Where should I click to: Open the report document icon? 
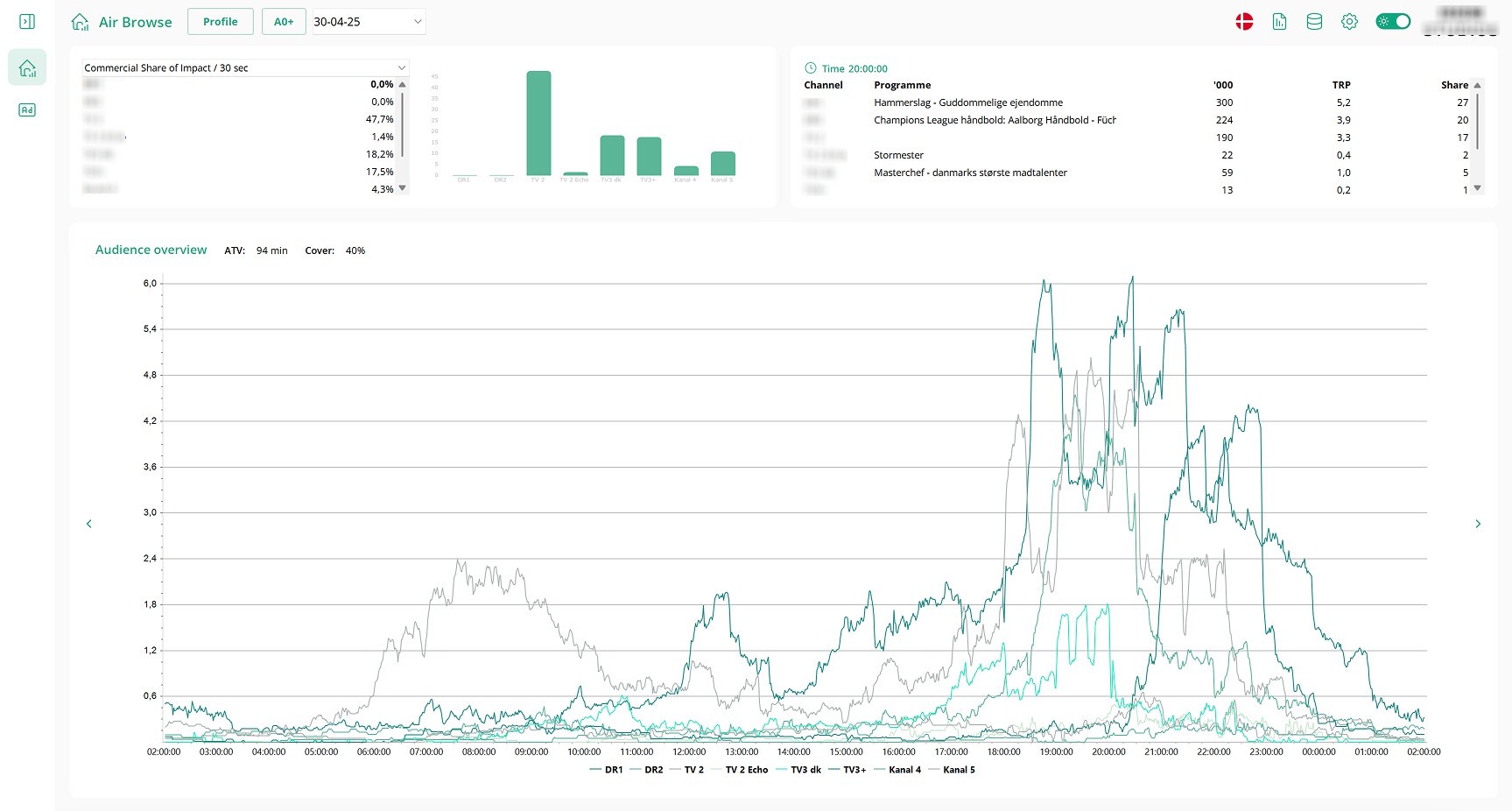[1279, 22]
